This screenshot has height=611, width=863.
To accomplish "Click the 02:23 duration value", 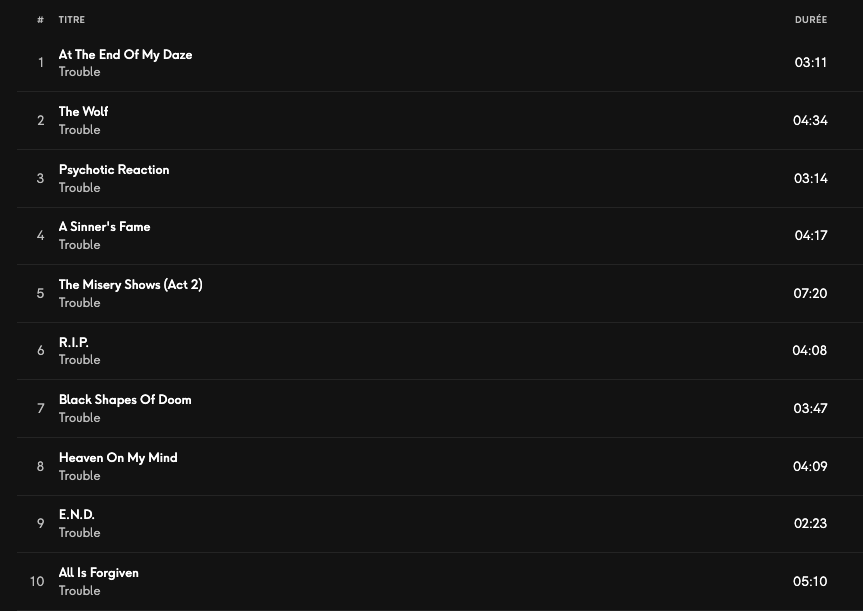I will pos(810,523).
